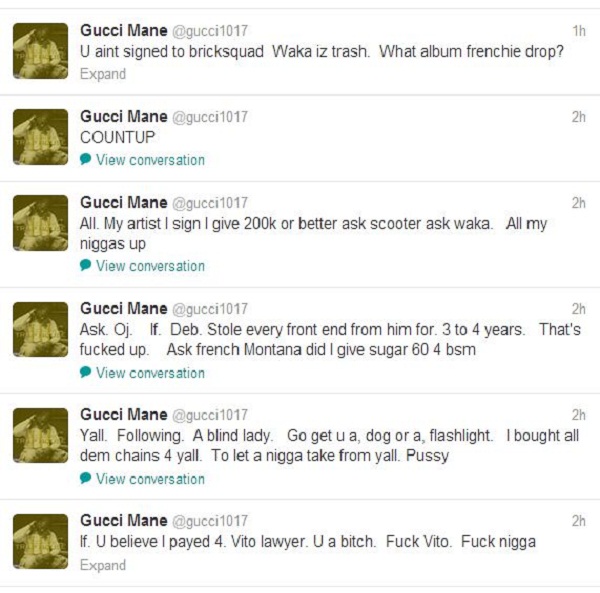View conversation for COUNTUP tweet
This screenshot has height=593, width=600.
(x=150, y=160)
